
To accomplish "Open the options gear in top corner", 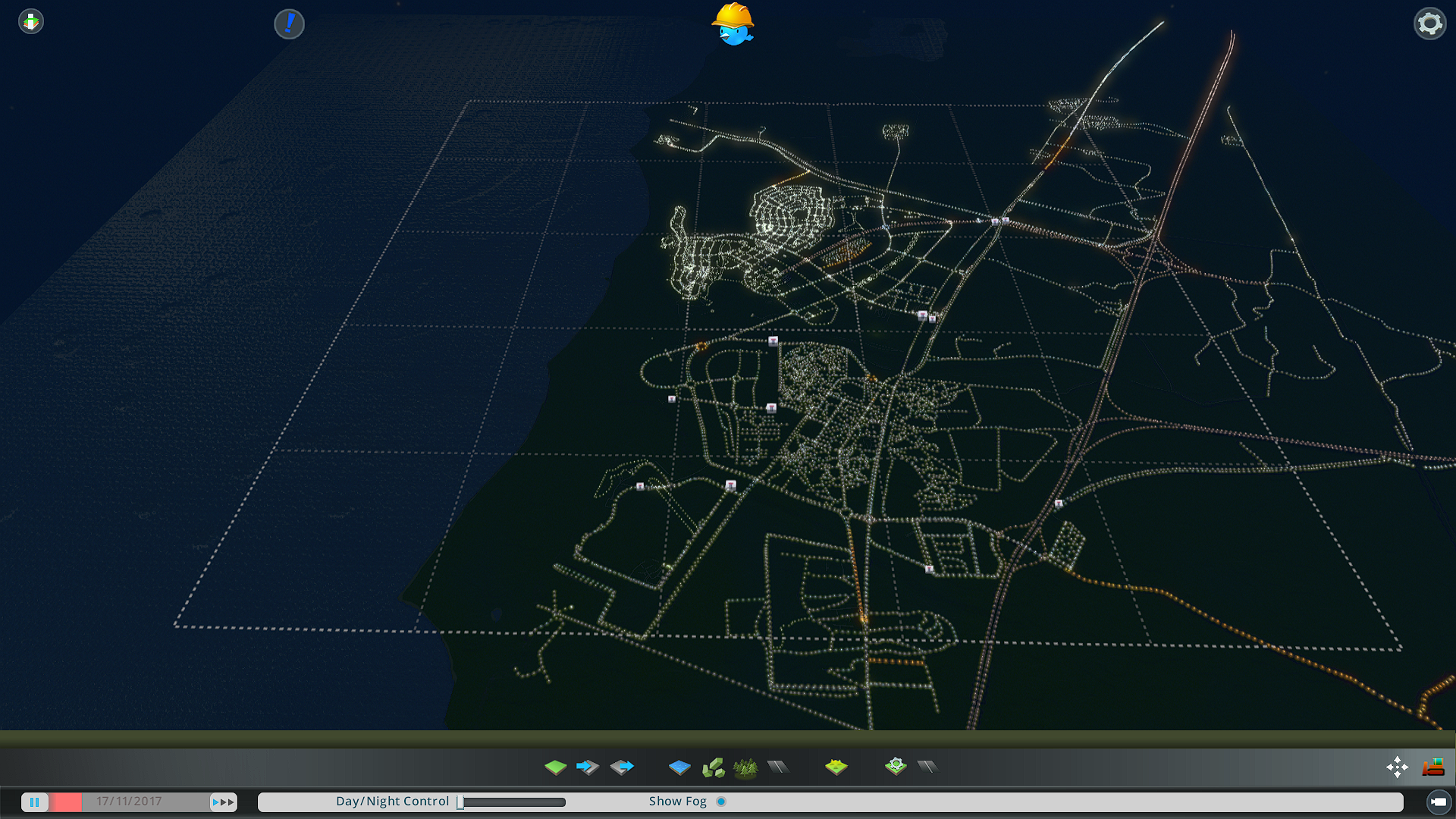I will 1429,24.
